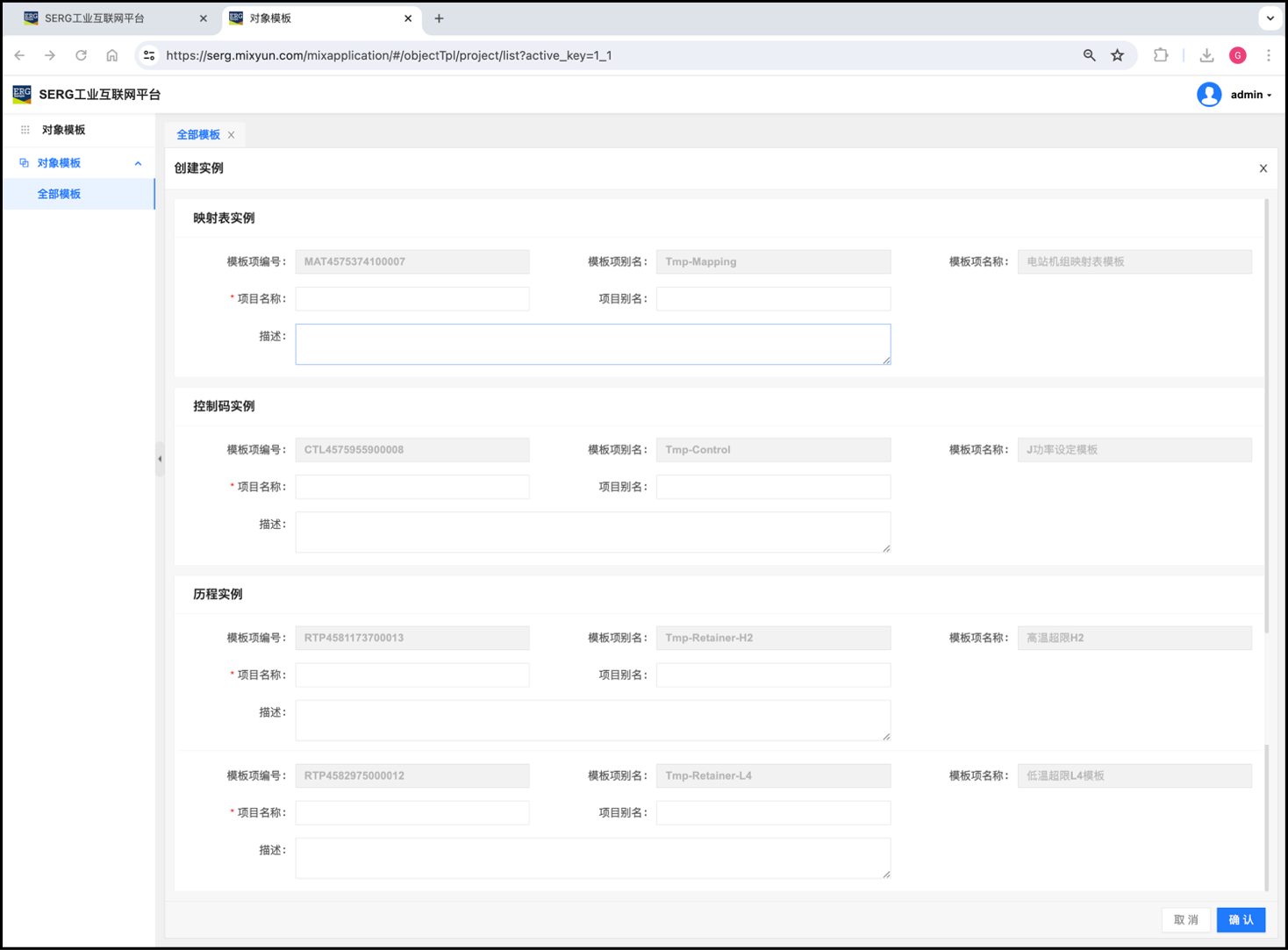This screenshot has height=950, width=1288.
Task: Close the 创建实例 panel
Action: pos(1263,168)
